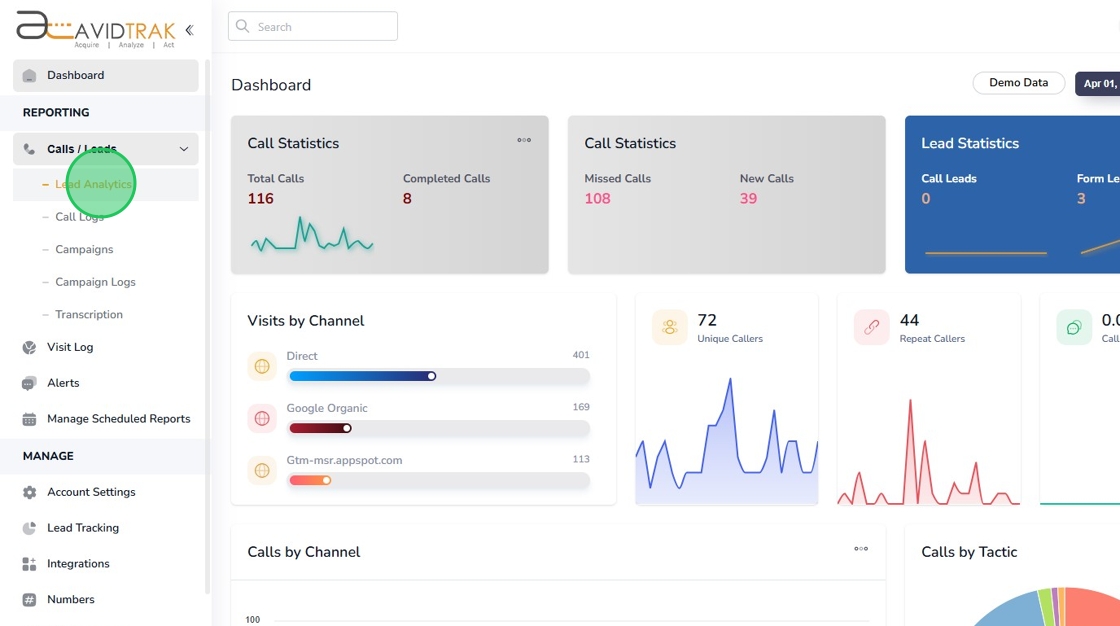Open Call Statistics card options menu

coord(524,140)
